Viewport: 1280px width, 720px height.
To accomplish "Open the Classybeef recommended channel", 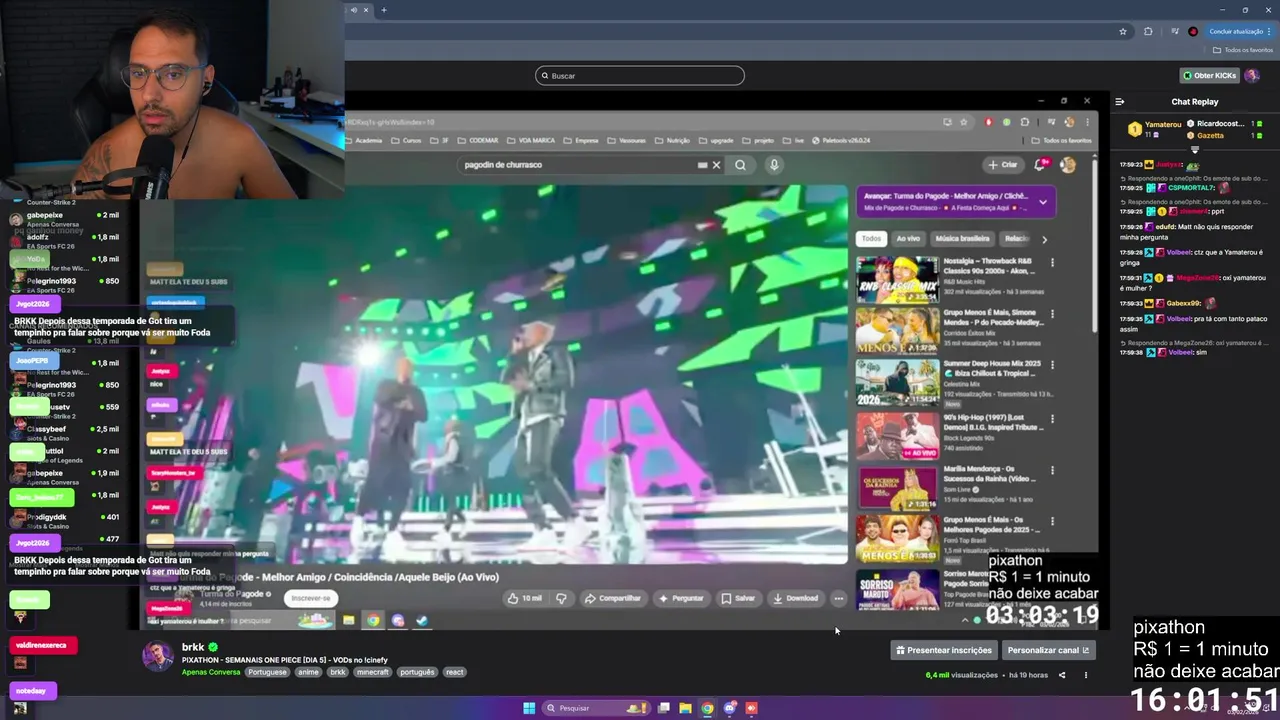I will click(x=65, y=433).
